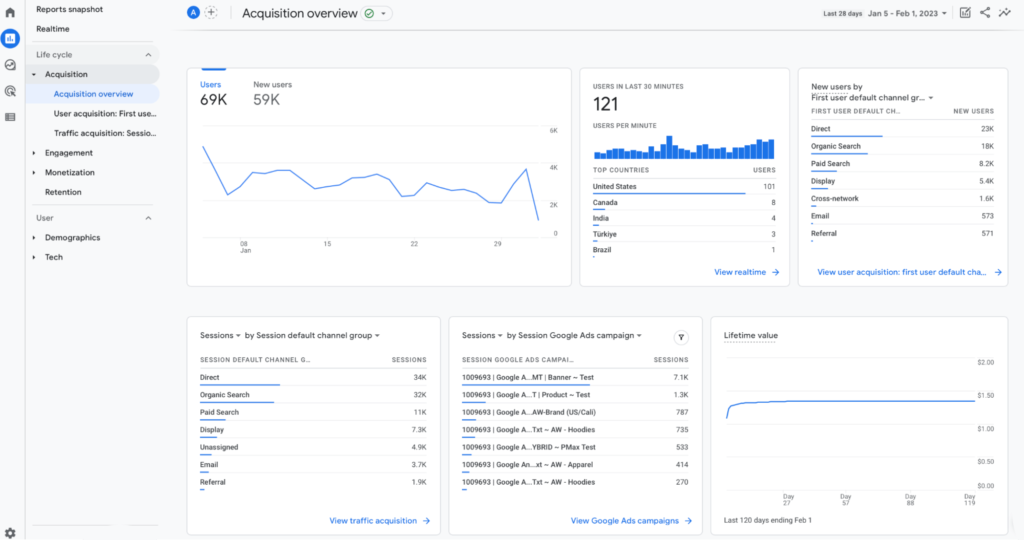Image resolution: width=1024 pixels, height=540 pixels.
Task: Open Sessions metric dropdown on channel group card
Action: click(220, 335)
